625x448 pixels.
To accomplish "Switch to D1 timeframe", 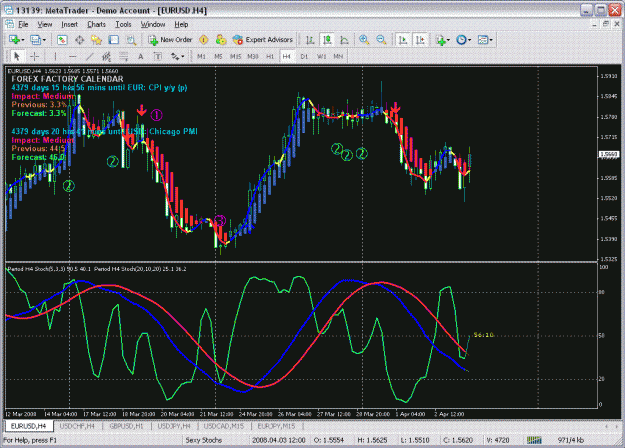I will click(304, 57).
